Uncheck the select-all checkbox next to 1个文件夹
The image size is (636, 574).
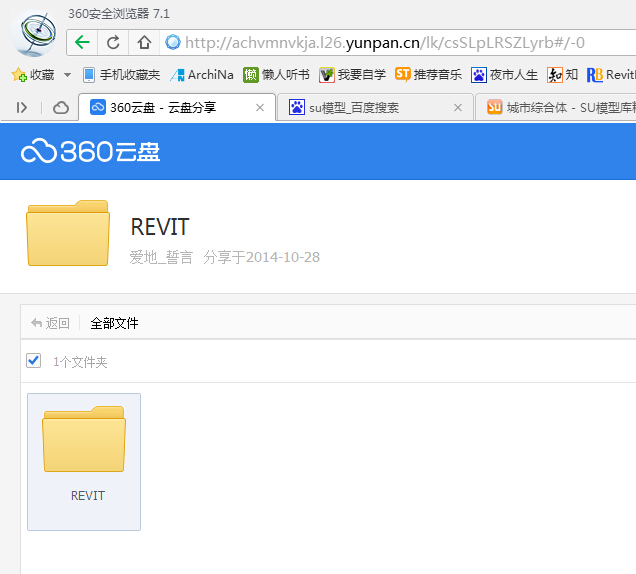pyautogui.click(x=33, y=361)
